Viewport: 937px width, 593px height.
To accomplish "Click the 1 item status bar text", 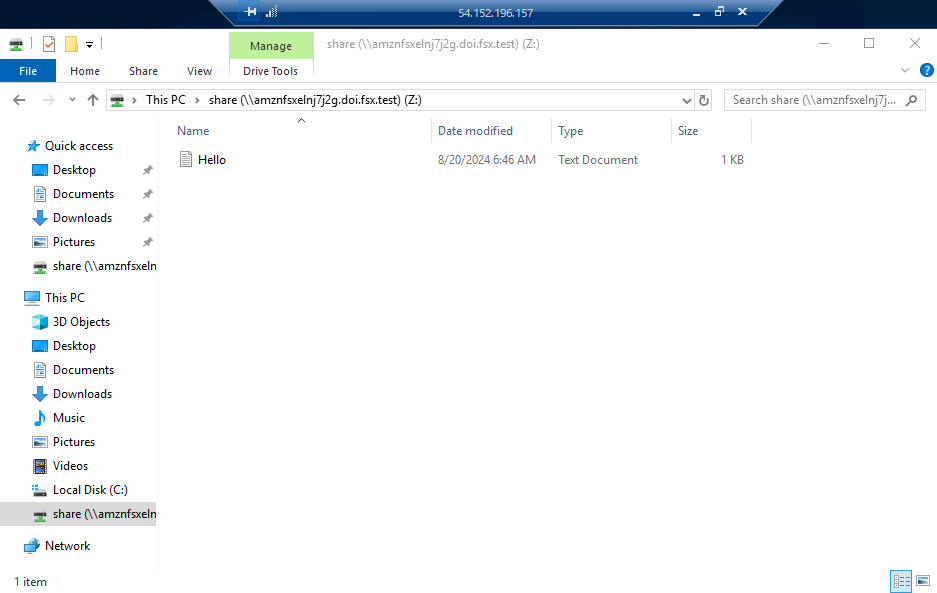I will click(x=30, y=582).
